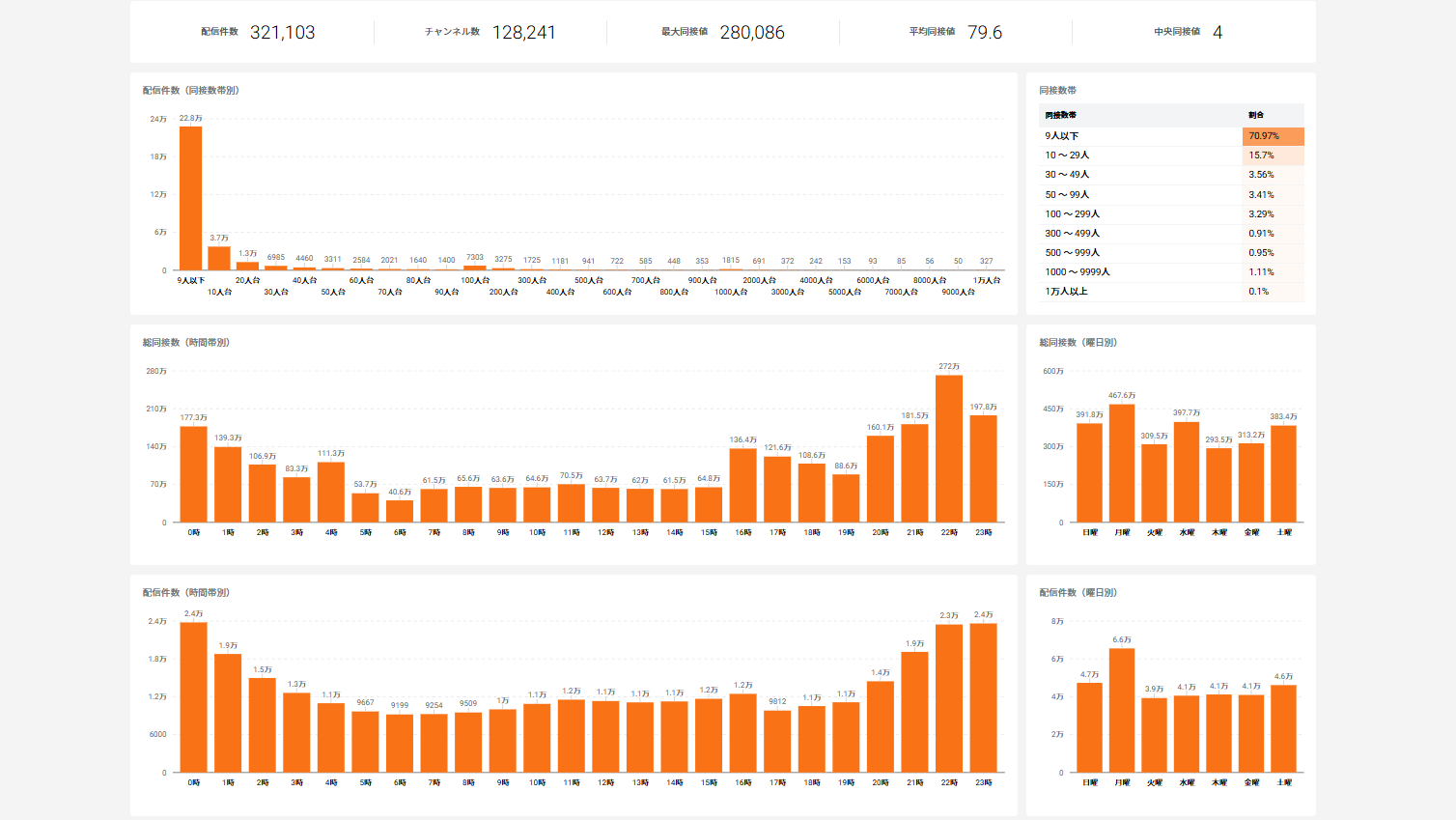Screen dimensions: 1456x820
Task: Click the 月曜 bar in 総同接数（曜日別） chart
Action: [x=1122, y=464]
